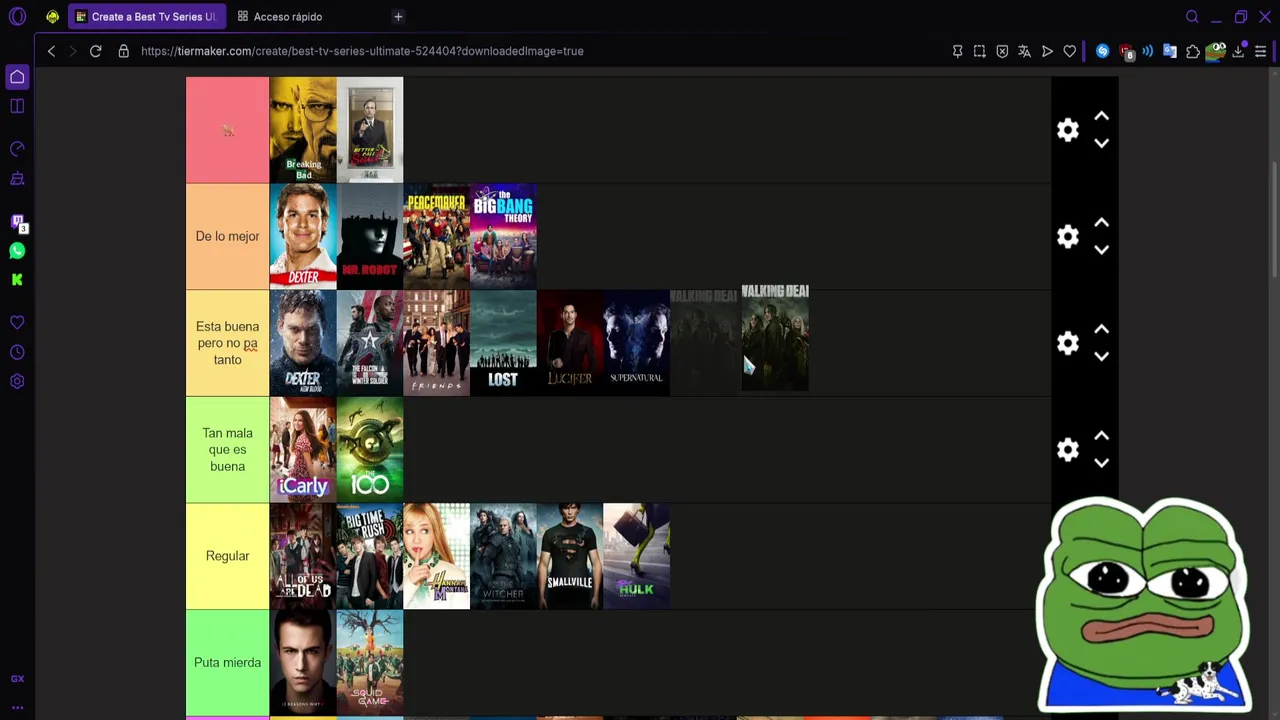Click the Tan mala que es buena label

point(227,450)
